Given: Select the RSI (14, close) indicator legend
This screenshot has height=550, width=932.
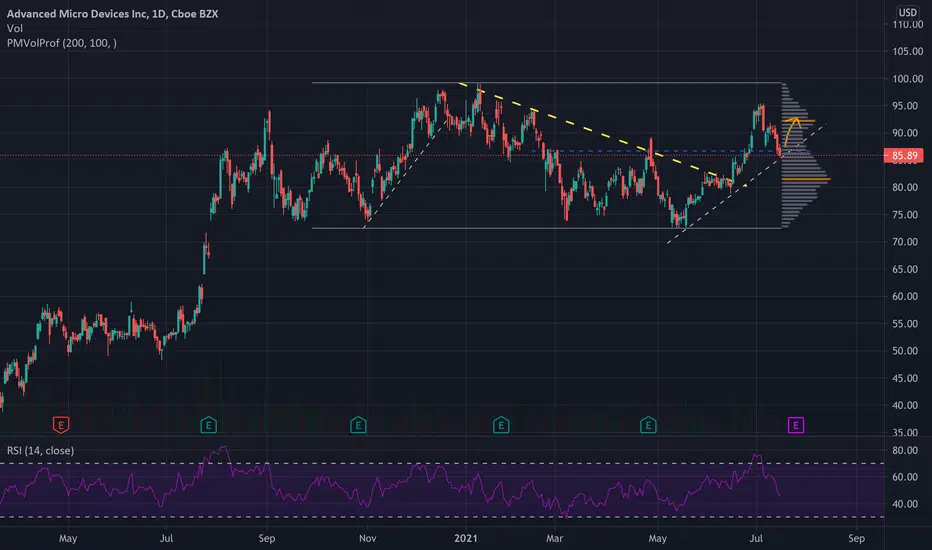Looking at the screenshot, I should click(x=40, y=450).
